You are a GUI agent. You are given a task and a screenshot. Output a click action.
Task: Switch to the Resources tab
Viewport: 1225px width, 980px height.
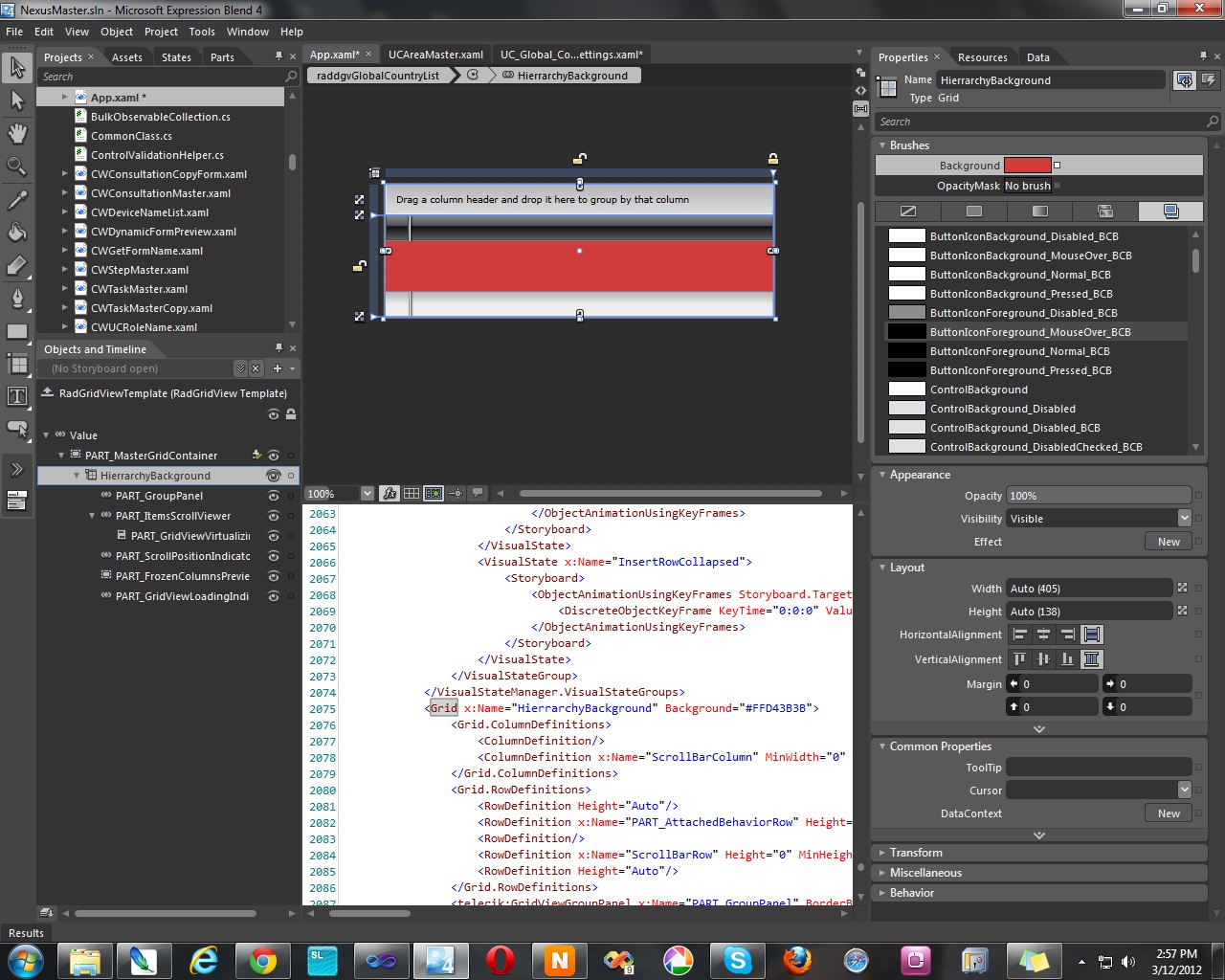pyautogui.click(x=982, y=57)
